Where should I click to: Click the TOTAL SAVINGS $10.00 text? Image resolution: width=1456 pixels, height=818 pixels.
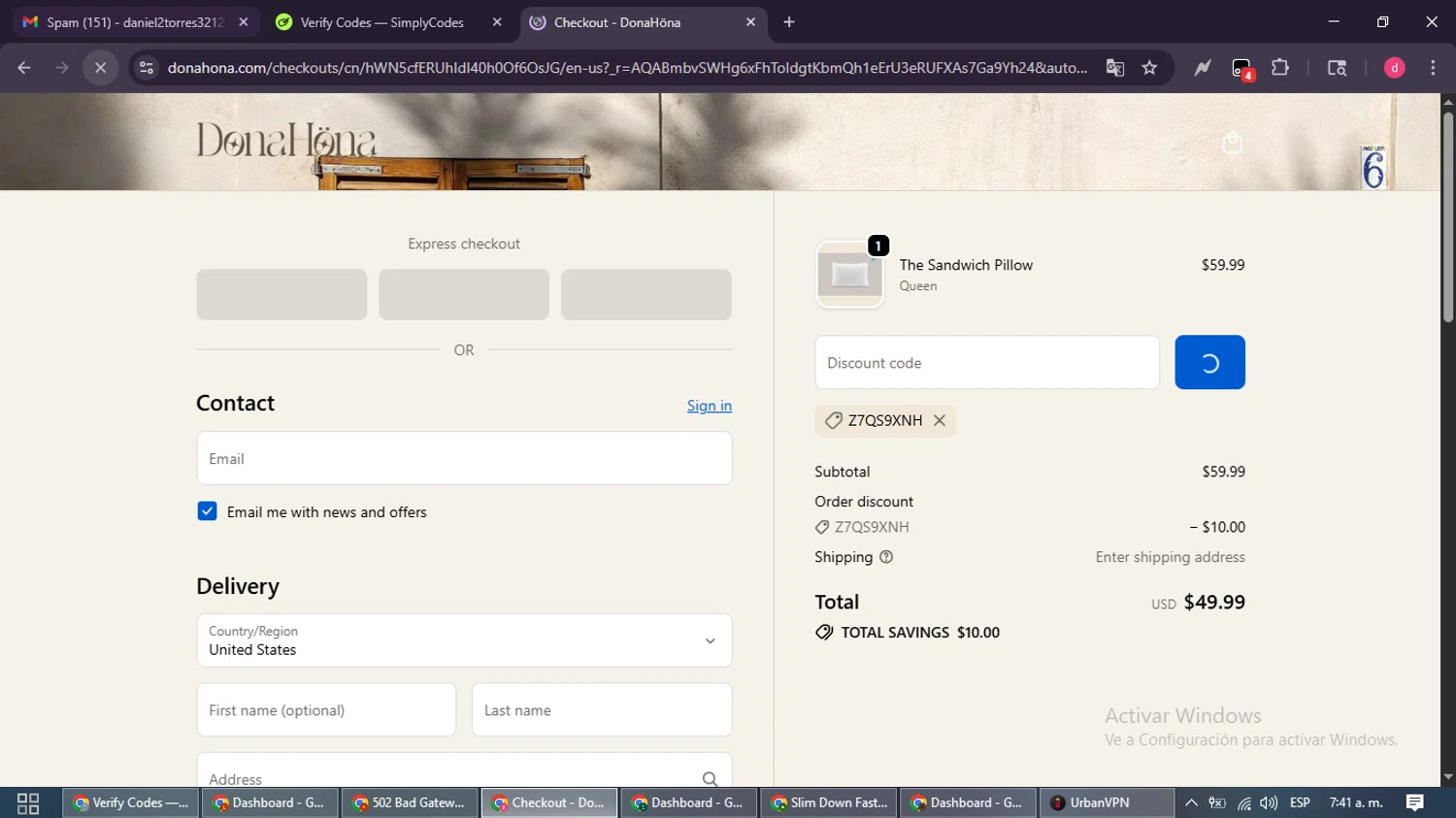pyautogui.click(x=920, y=633)
